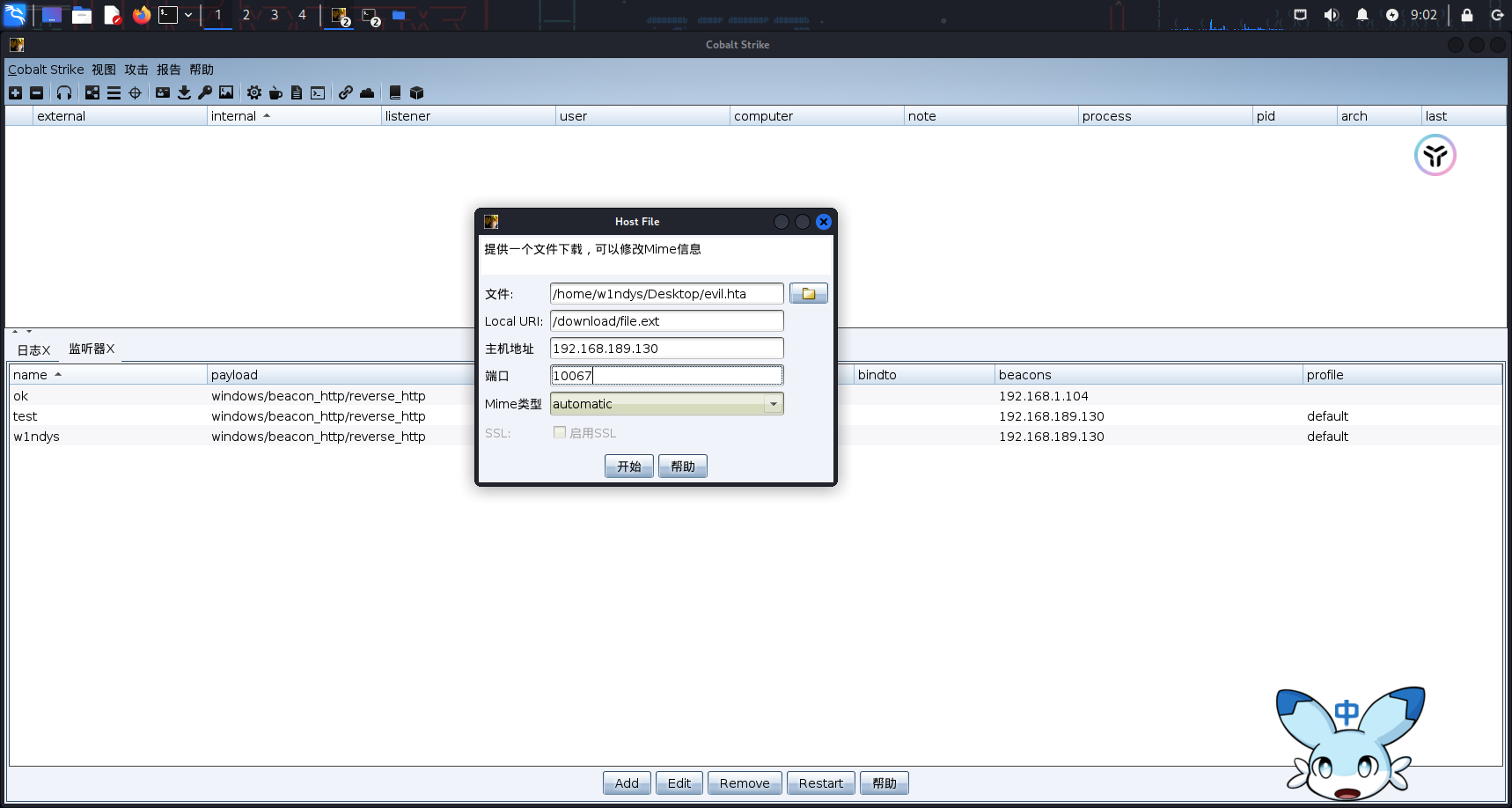Click the gear icon in toolbar
The height and width of the screenshot is (808, 1512).
(254, 92)
